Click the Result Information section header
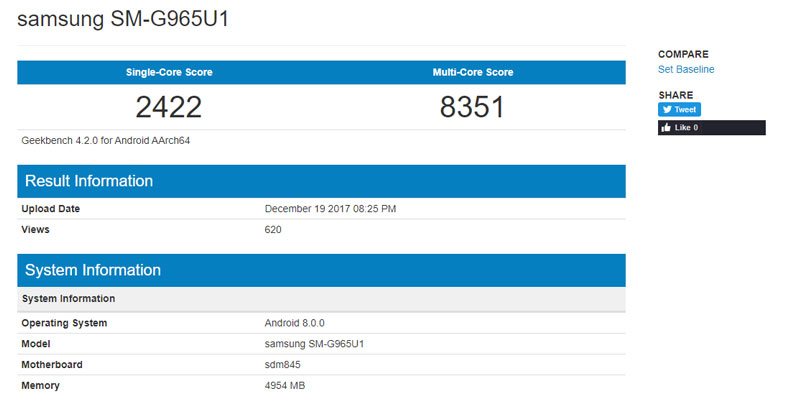Viewport: 800px width, 400px height. click(321, 181)
